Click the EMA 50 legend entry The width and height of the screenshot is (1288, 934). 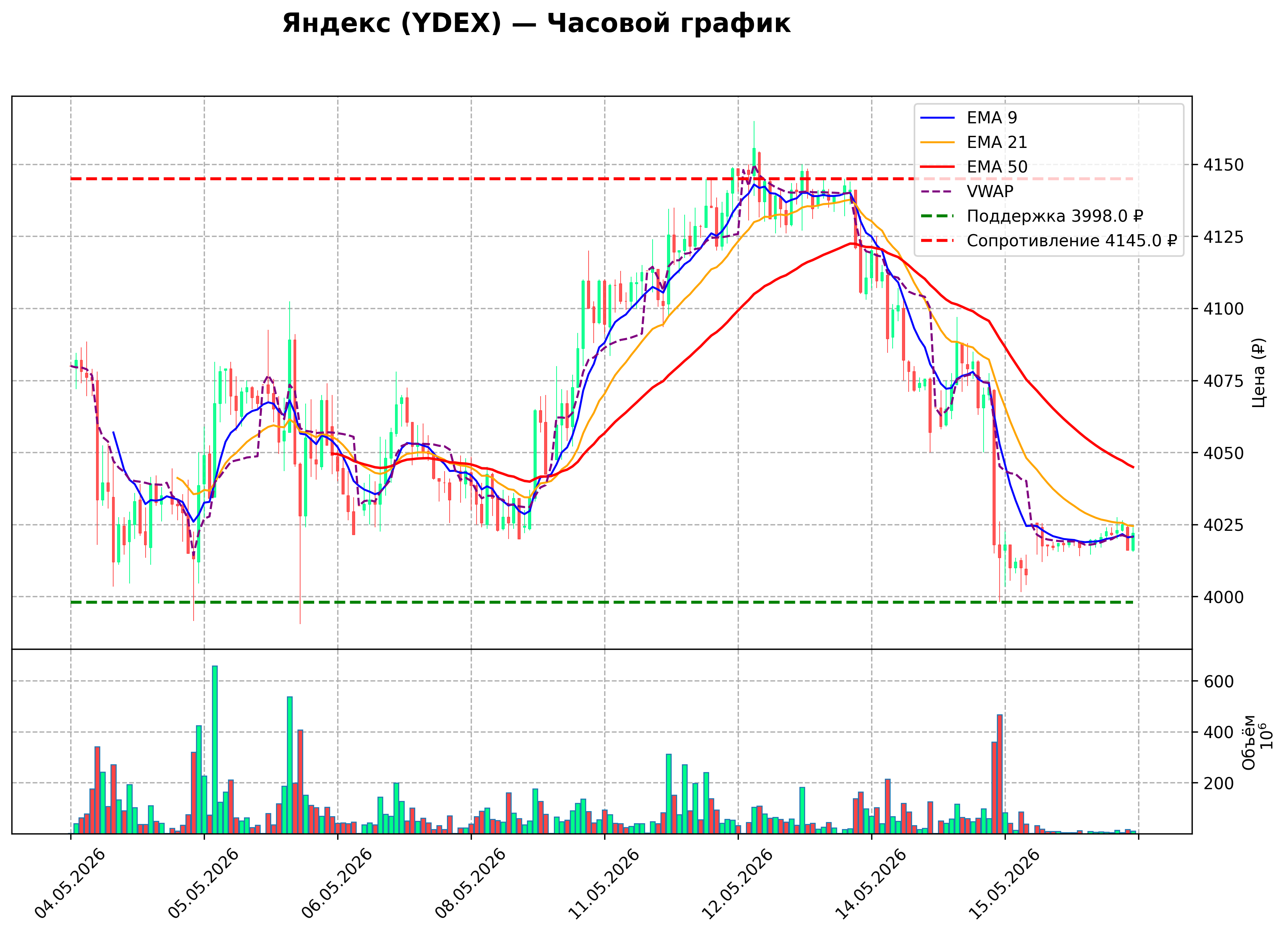point(974,167)
